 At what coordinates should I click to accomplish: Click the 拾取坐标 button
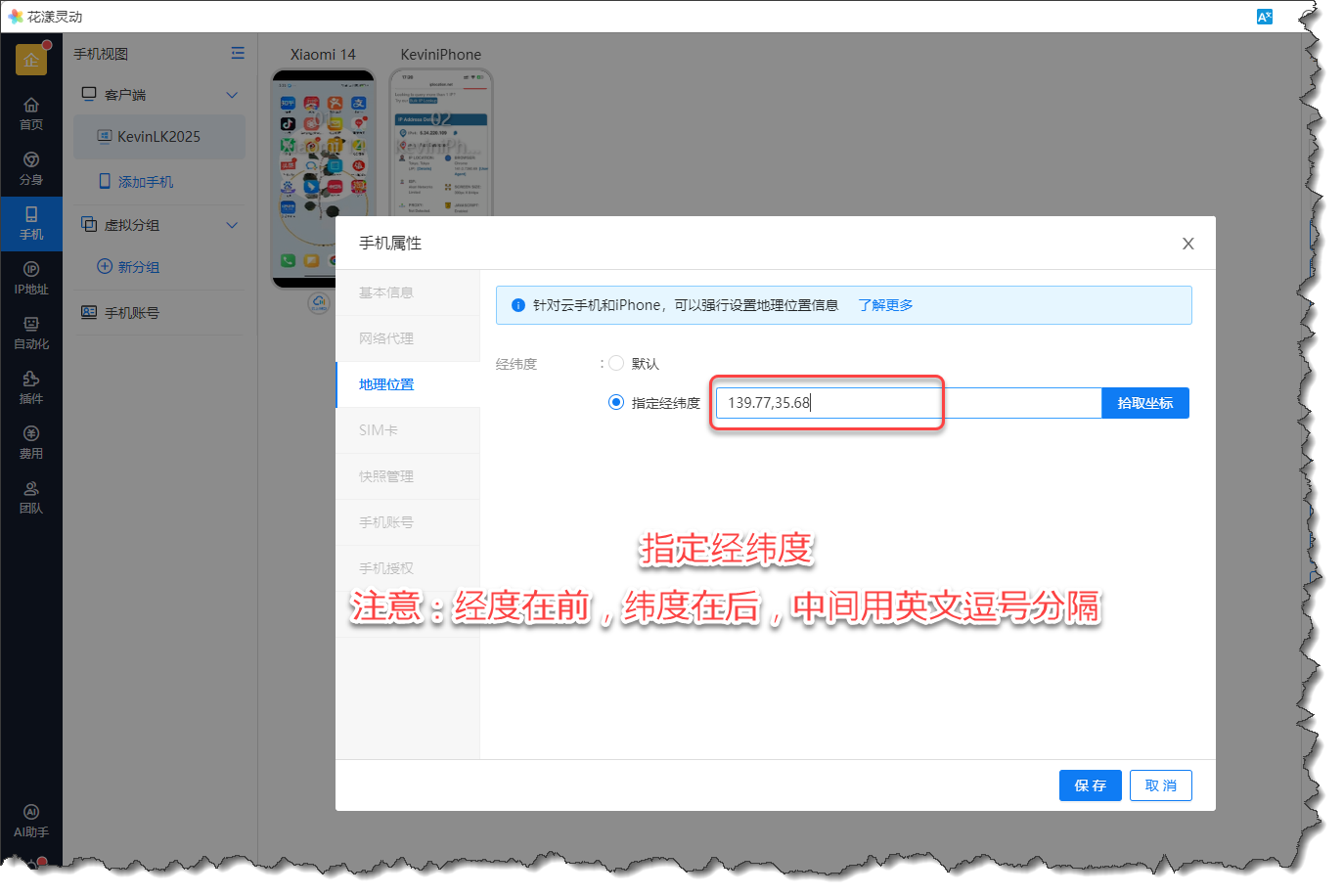(1144, 403)
